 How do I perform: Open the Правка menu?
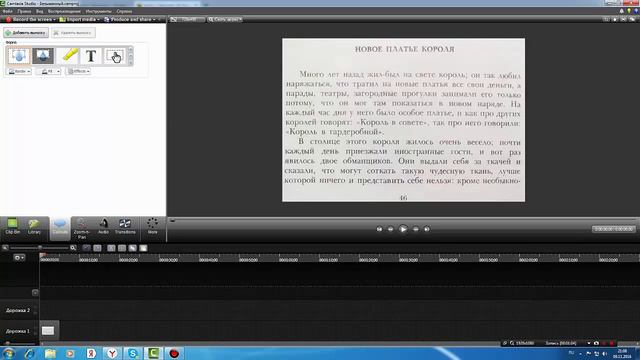[x=24, y=11]
